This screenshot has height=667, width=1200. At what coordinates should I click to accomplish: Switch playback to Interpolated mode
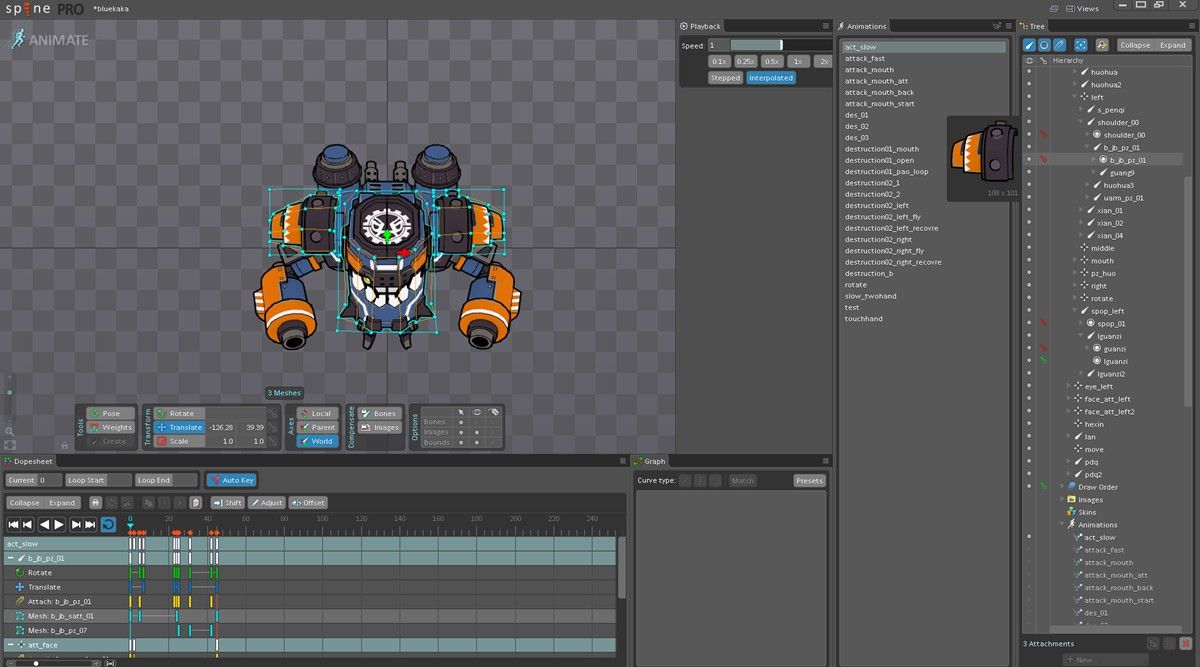coord(771,77)
